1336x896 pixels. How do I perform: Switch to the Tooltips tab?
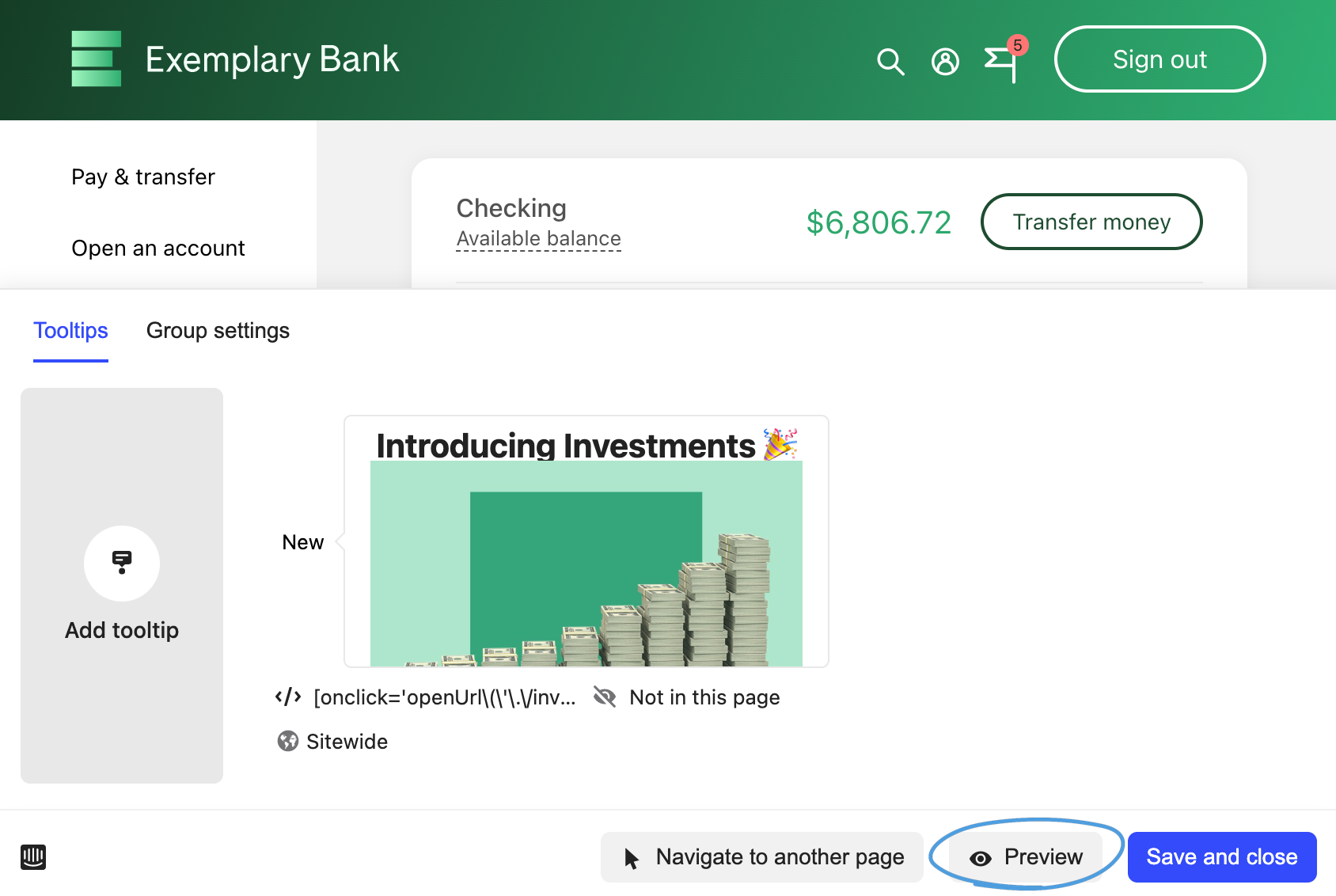70,331
